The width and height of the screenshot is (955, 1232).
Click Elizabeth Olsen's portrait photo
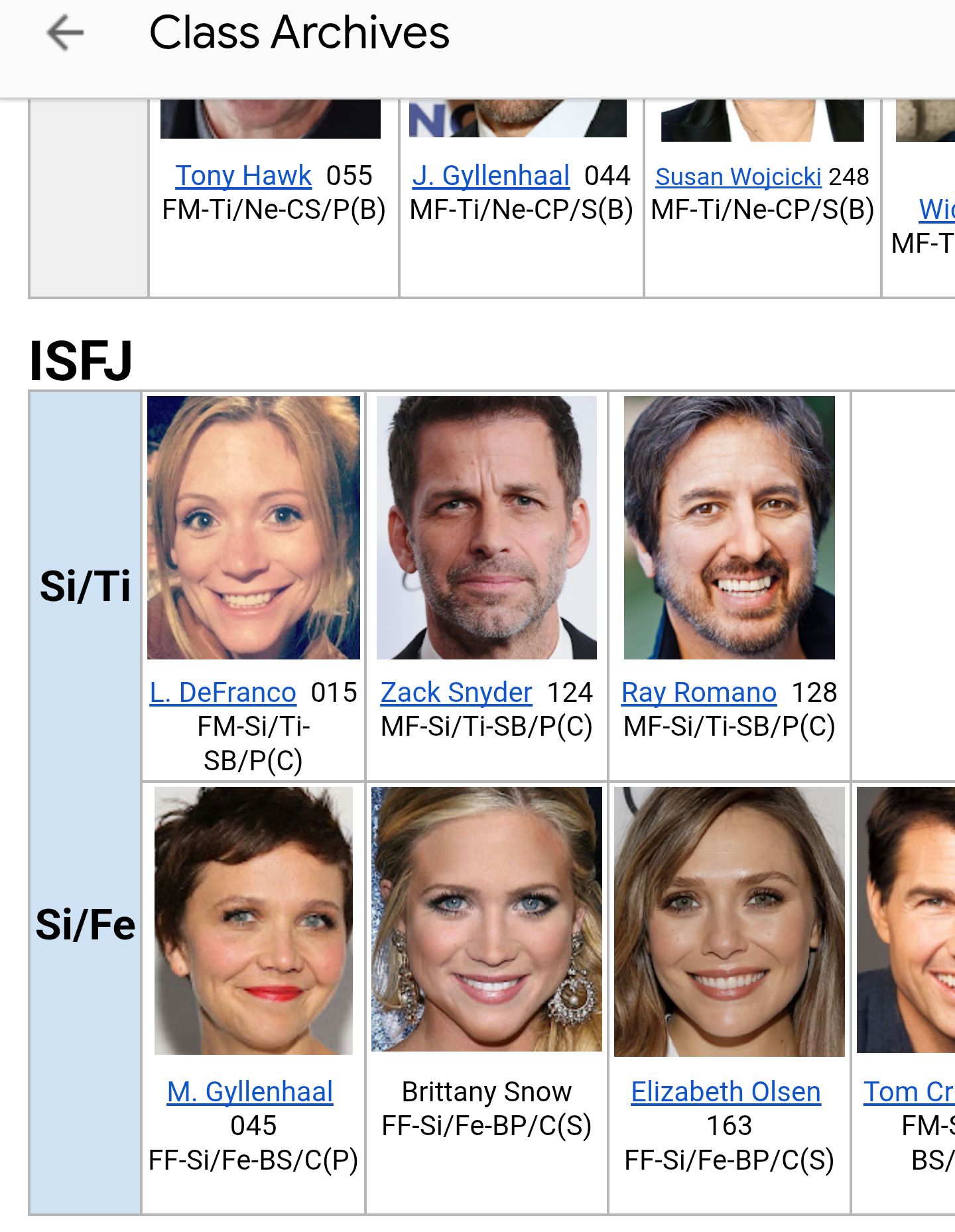pos(730,922)
